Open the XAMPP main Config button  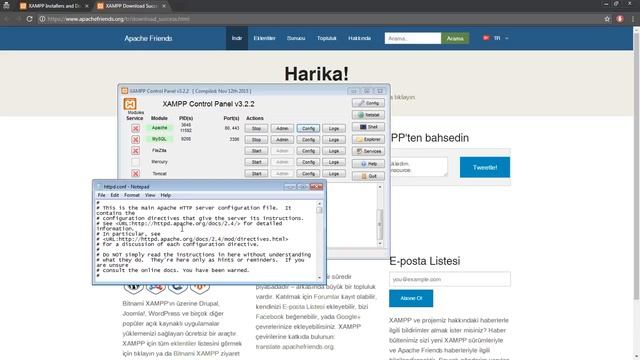pyautogui.click(x=368, y=103)
